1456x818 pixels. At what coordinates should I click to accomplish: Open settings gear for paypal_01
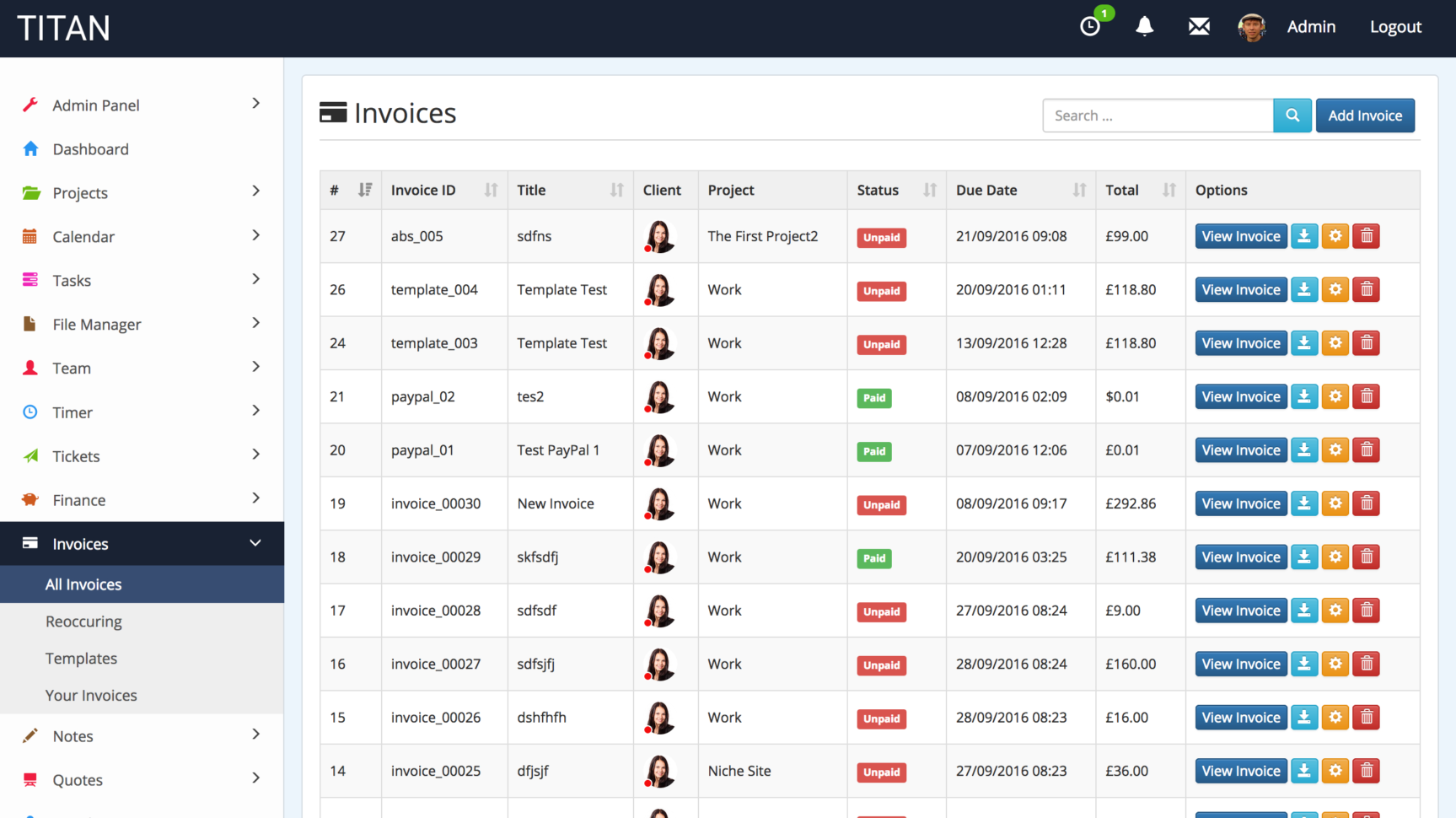click(1335, 449)
